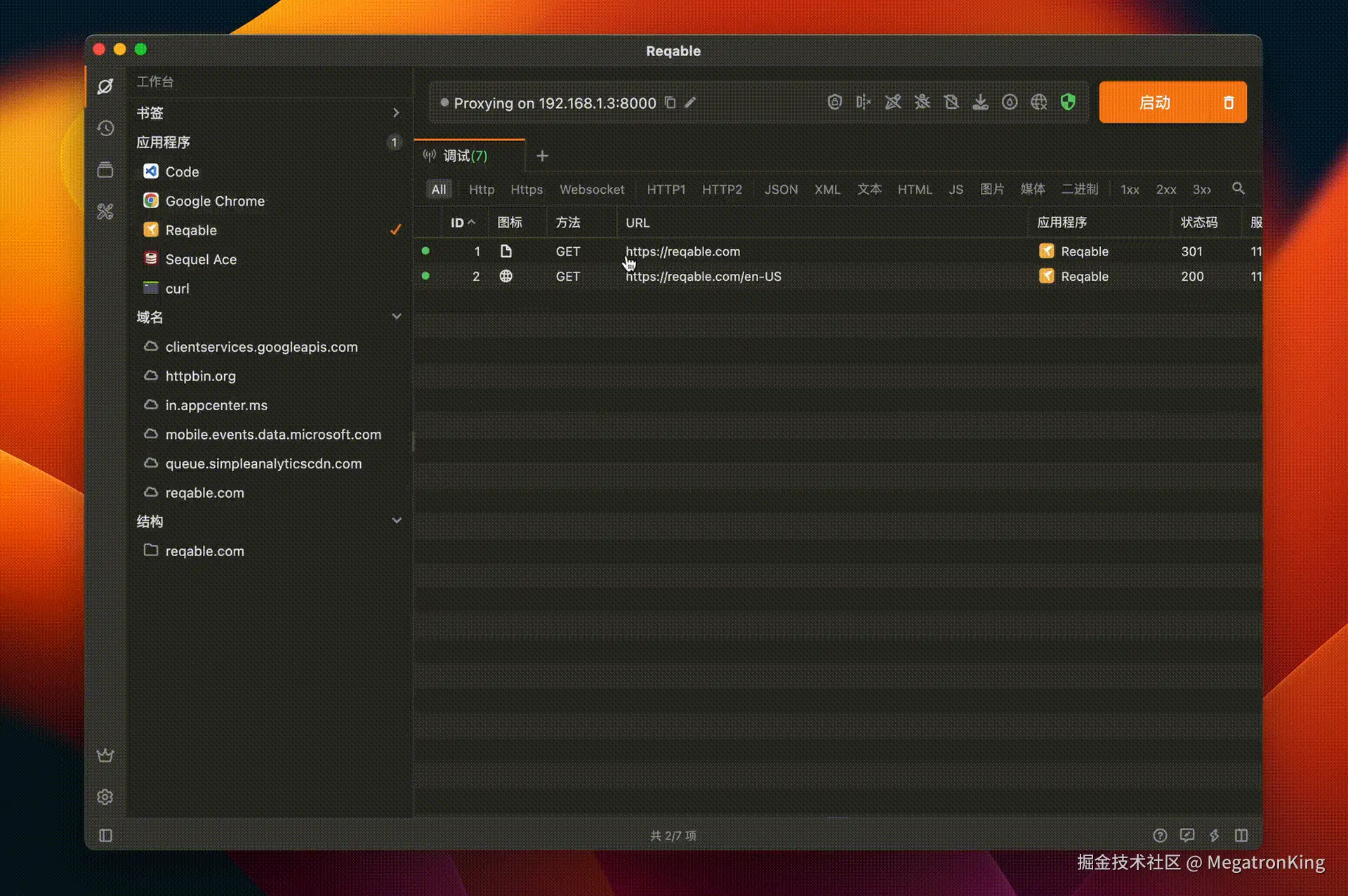
Task: Add a new tab with plus button
Action: click(x=542, y=156)
